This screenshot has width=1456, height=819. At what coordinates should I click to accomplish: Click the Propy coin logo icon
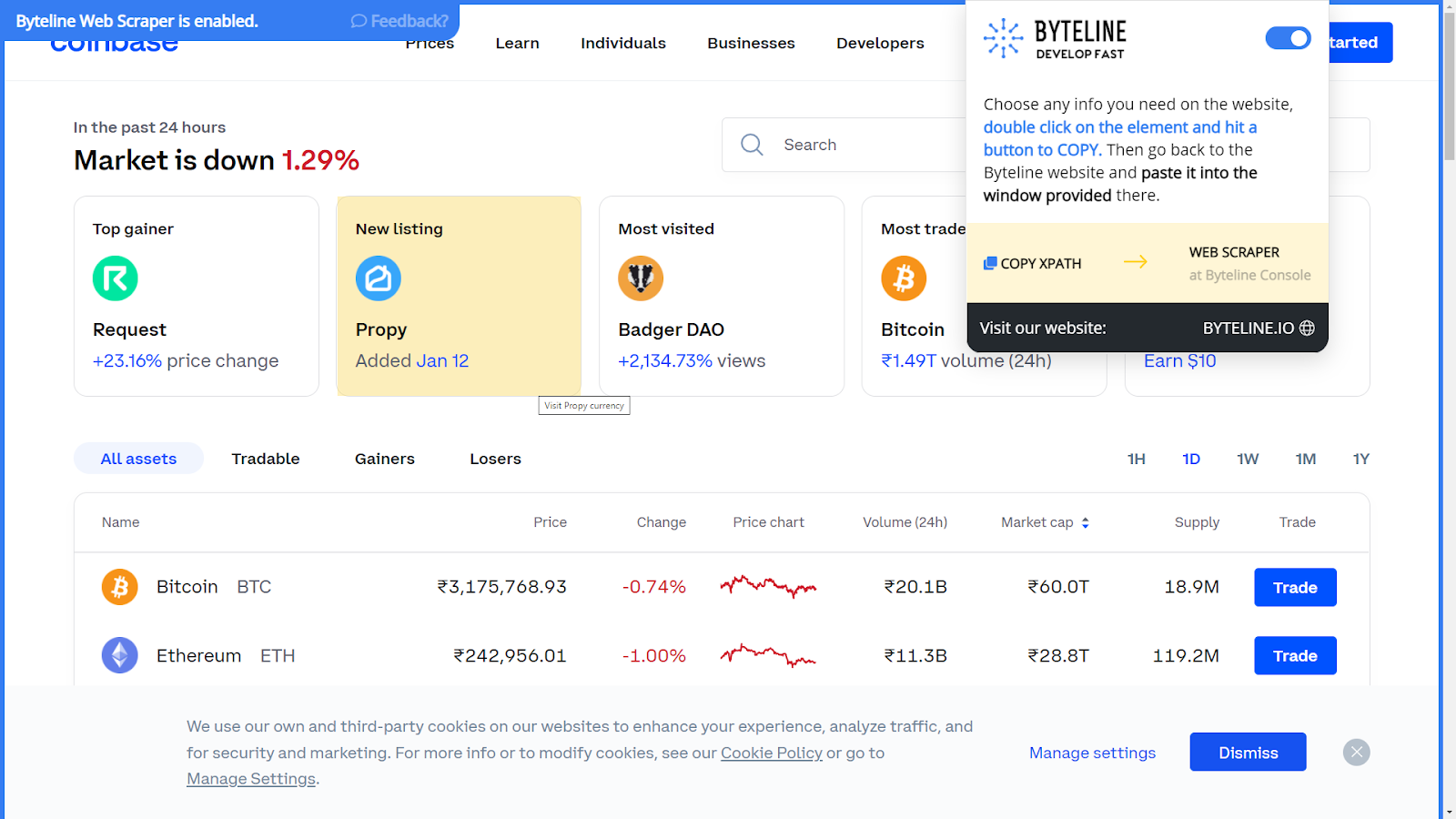pos(379,278)
